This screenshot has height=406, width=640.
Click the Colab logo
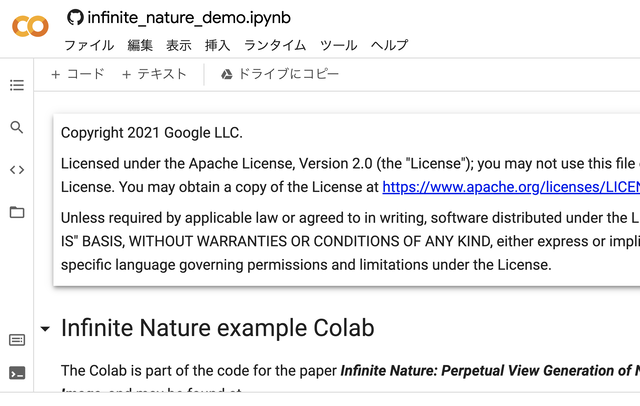pos(30,27)
